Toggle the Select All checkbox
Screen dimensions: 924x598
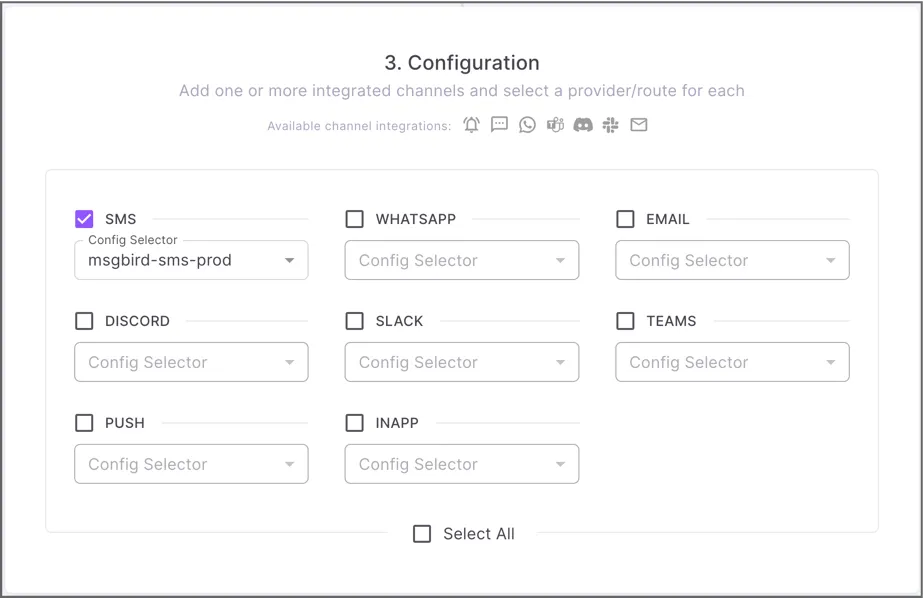(x=422, y=534)
